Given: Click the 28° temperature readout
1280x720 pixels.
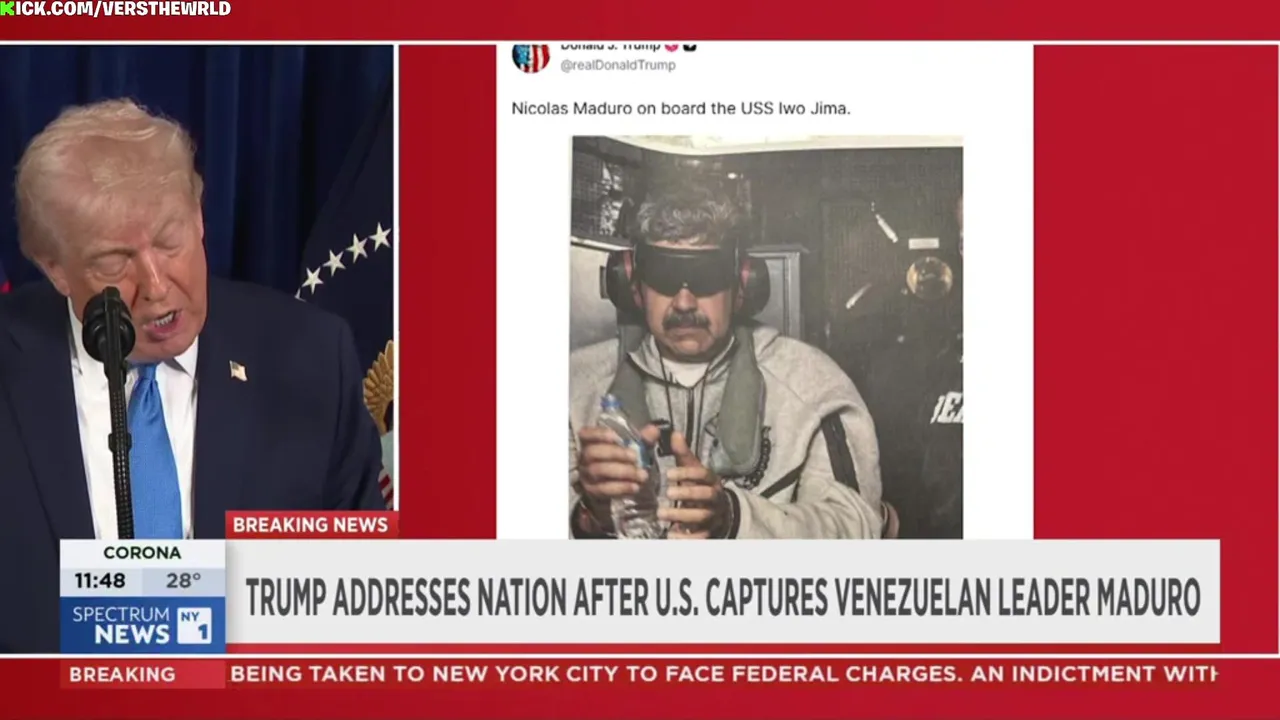Looking at the screenshot, I should tap(184, 581).
